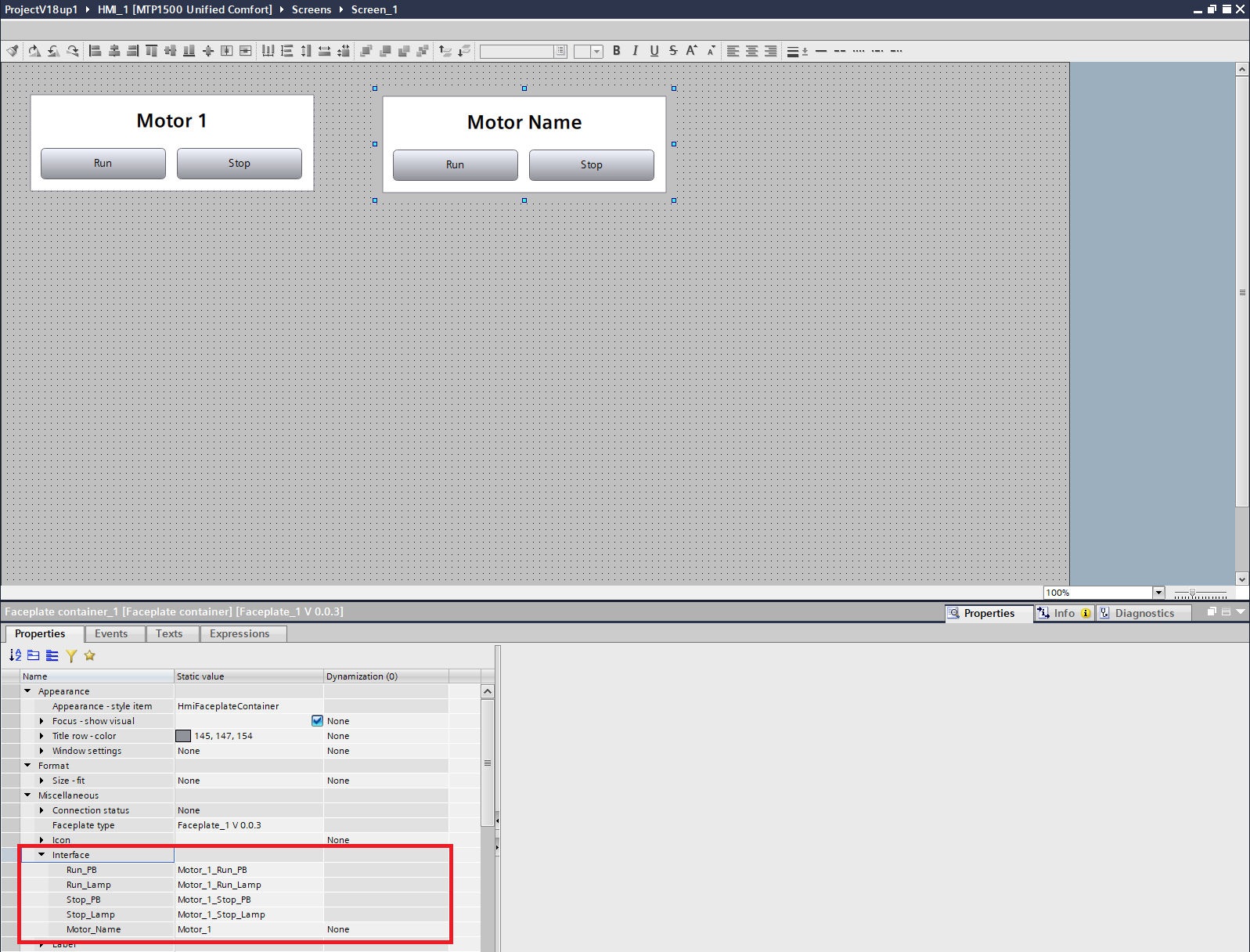Image resolution: width=1250 pixels, height=952 pixels.
Task: Collapse the Miscellaneous category
Action: [27, 795]
